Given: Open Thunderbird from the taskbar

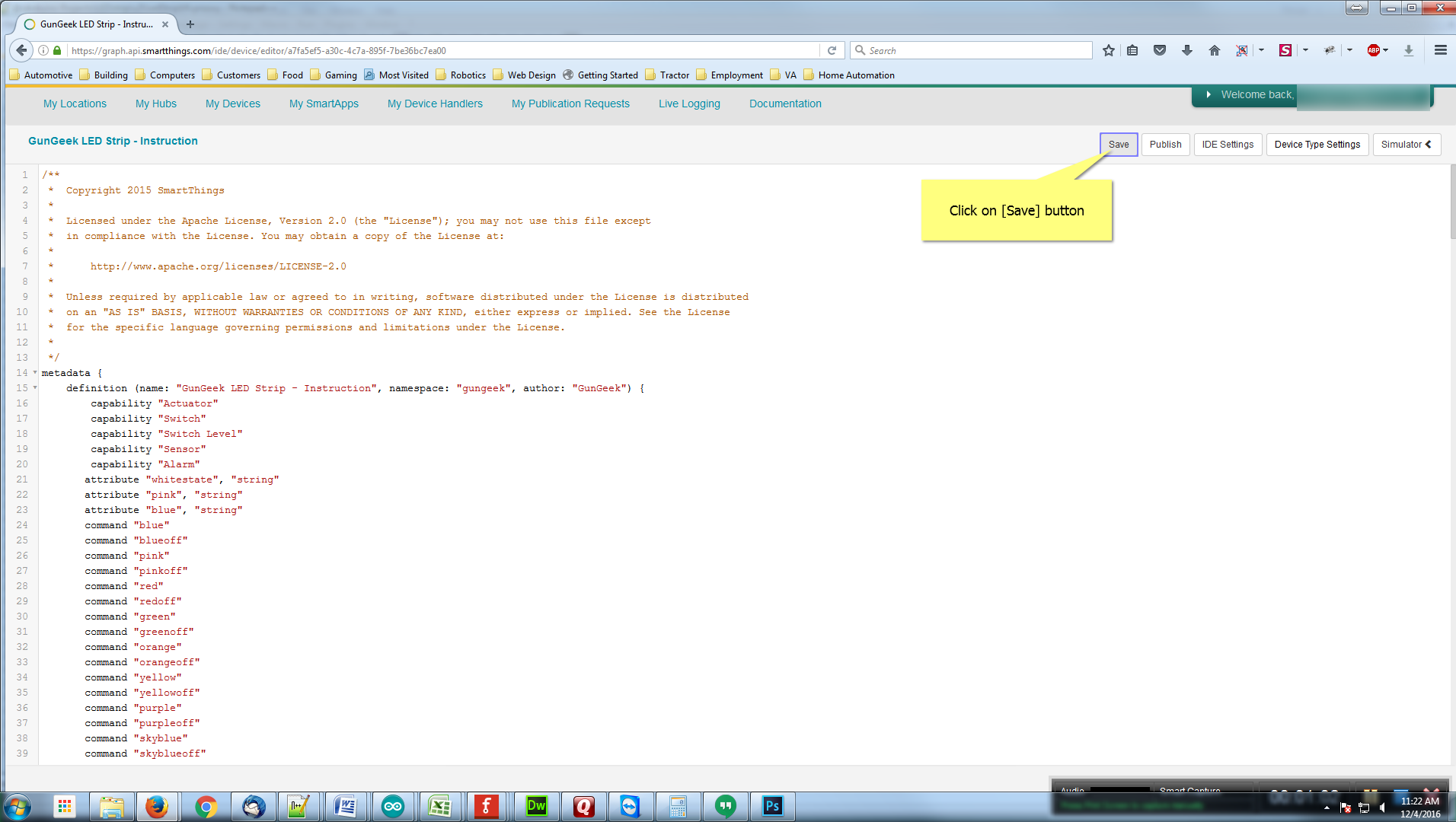Looking at the screenshot, I should coord(254,807).
